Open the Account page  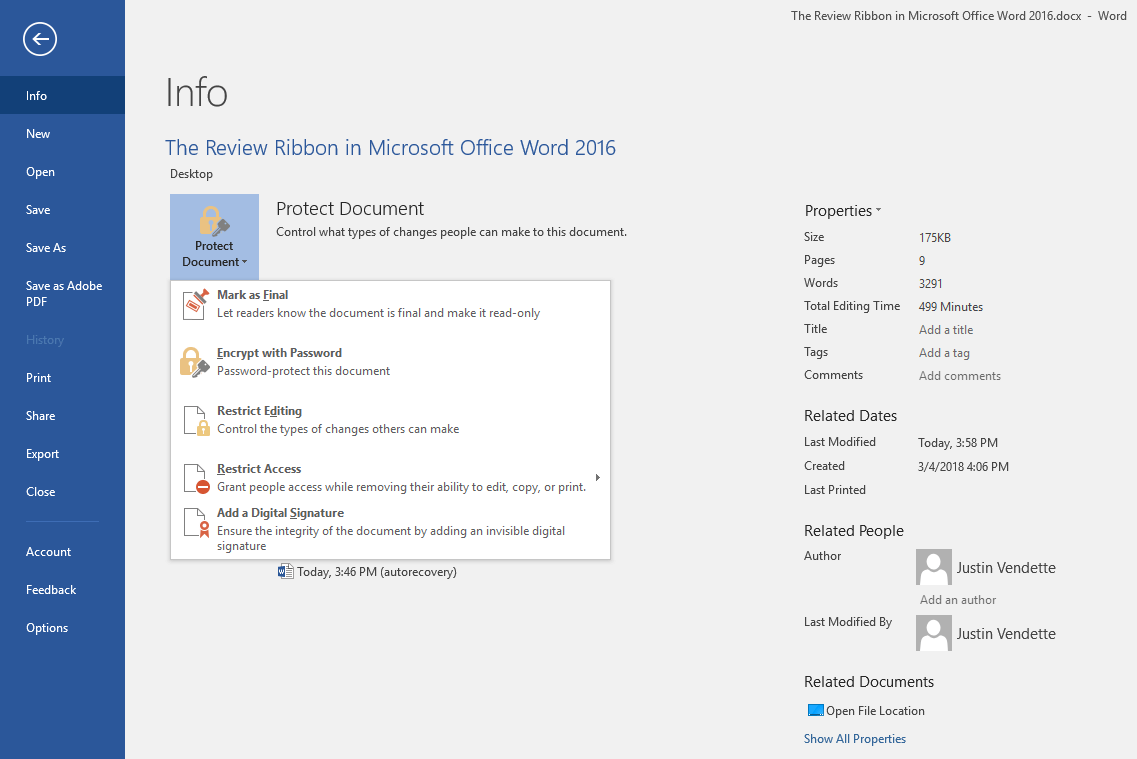[62, 552]
